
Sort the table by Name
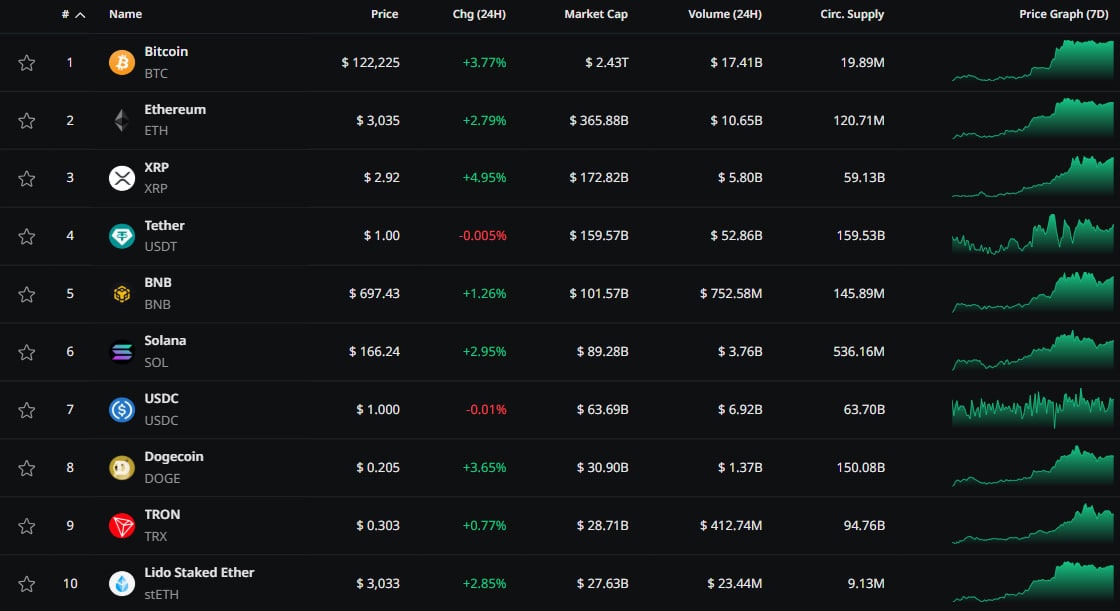(125, 14)
